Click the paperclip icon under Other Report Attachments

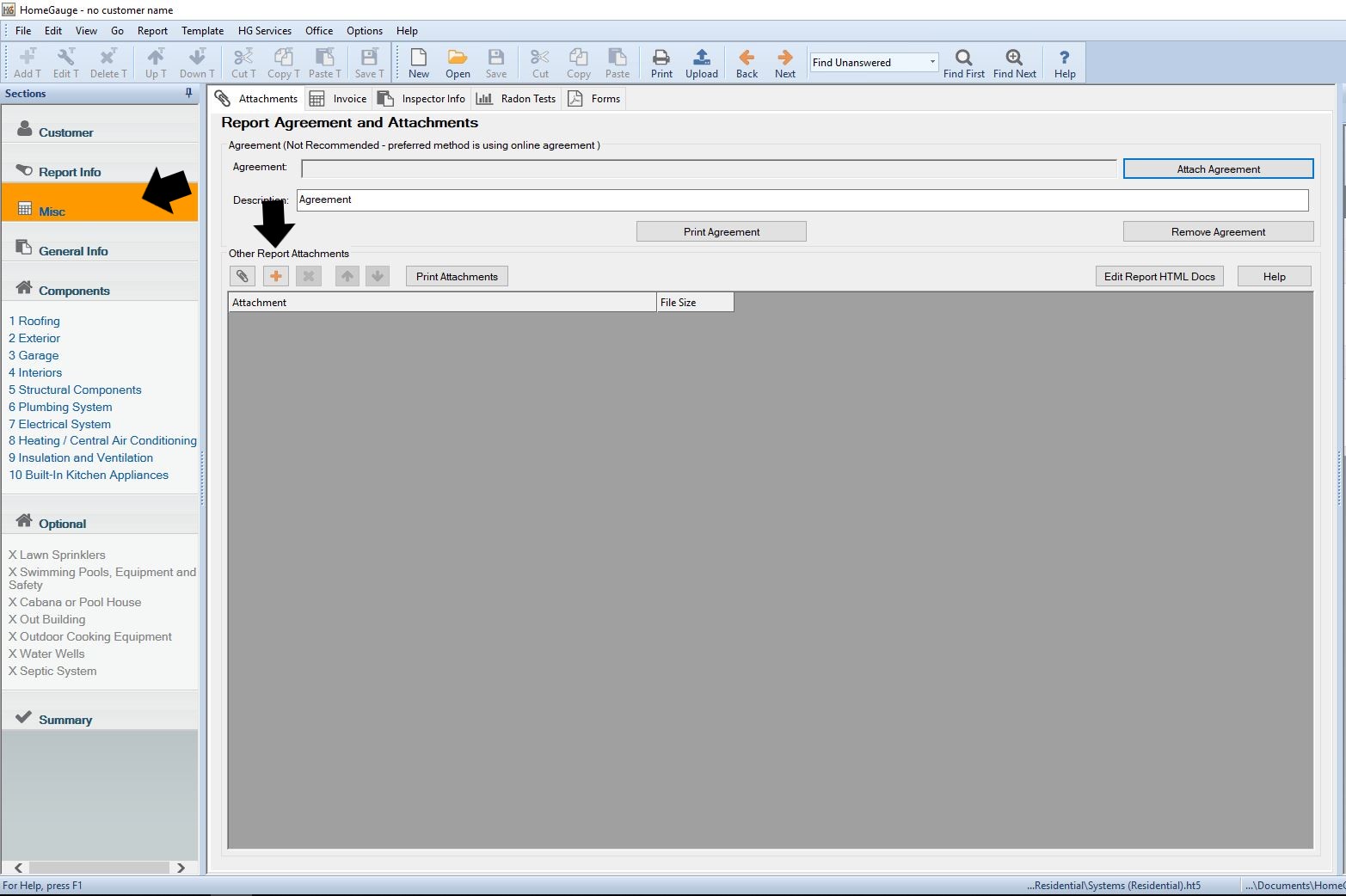pos(243,276)
